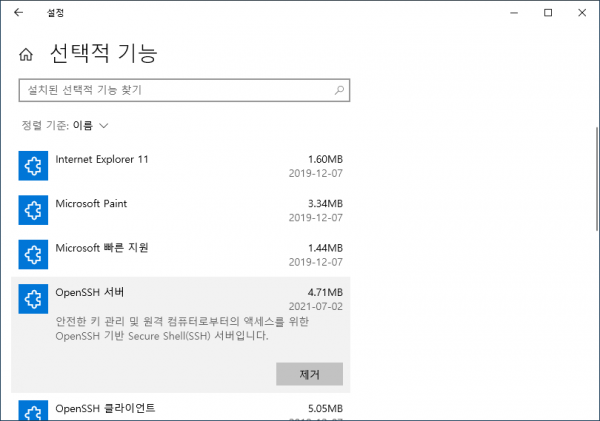Click the Internet Explorer 11 puzzle icon
600x421 pixels.
[x=33, y=166]
